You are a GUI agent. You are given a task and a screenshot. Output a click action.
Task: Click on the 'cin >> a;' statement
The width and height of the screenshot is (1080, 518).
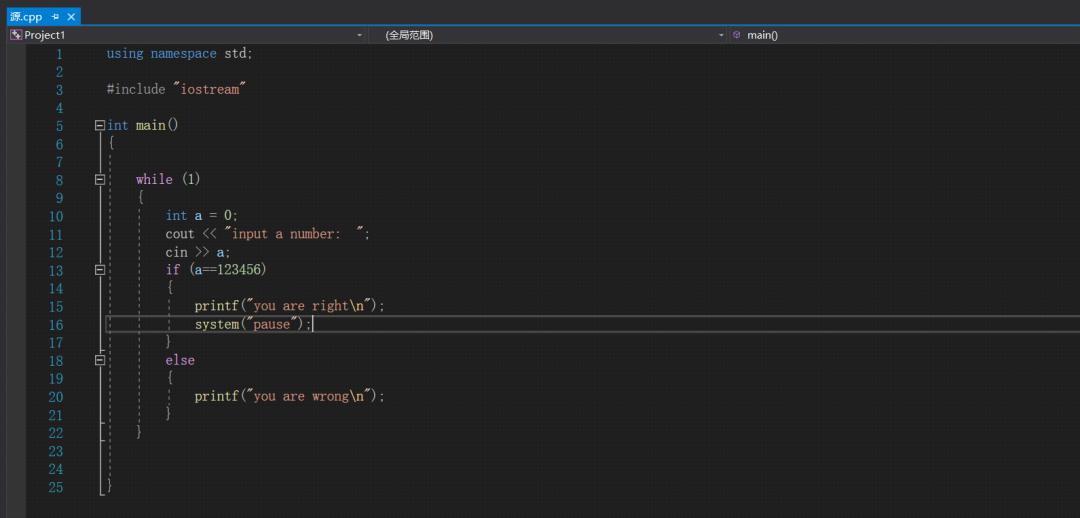click(198, 252)
